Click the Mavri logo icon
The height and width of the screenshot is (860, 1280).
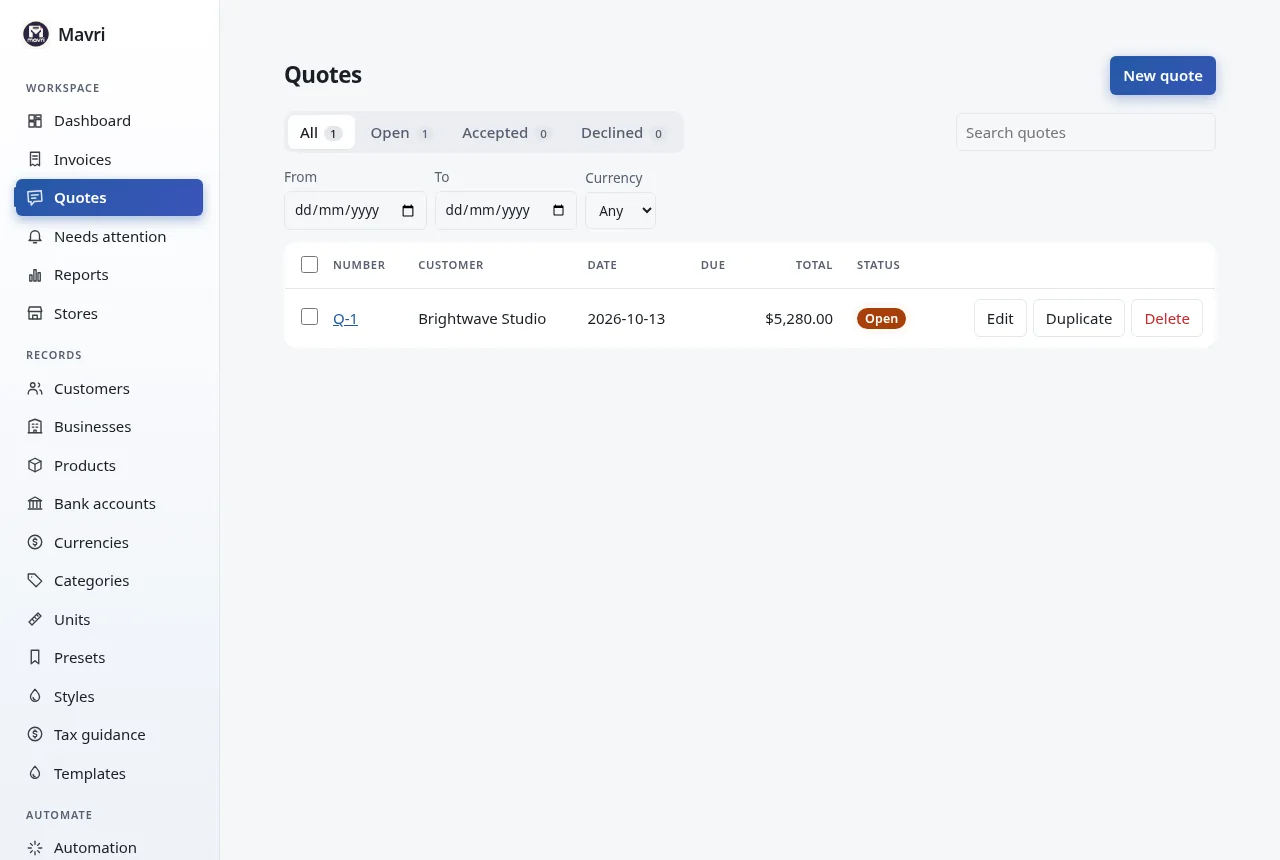(36, 34)
